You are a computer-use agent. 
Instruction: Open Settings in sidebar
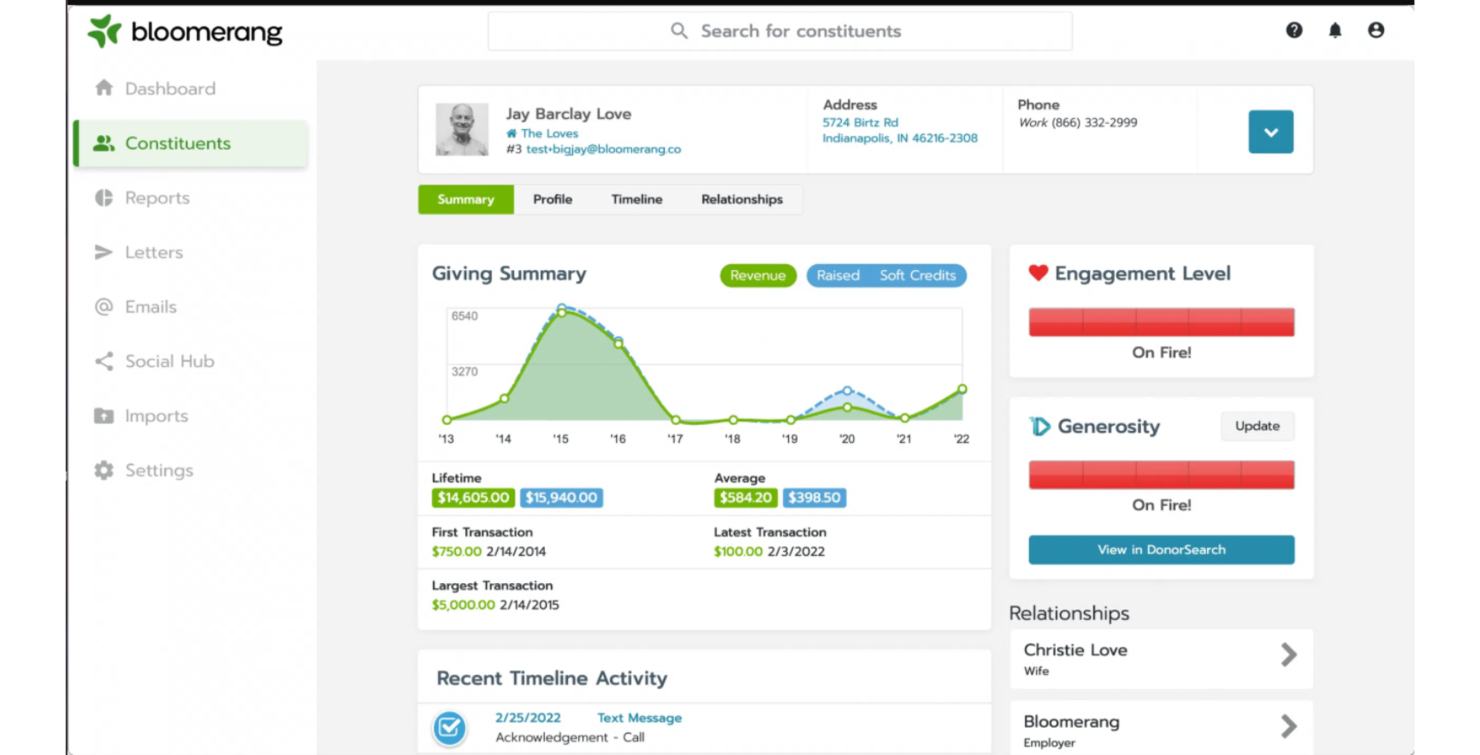coord(159,471)
